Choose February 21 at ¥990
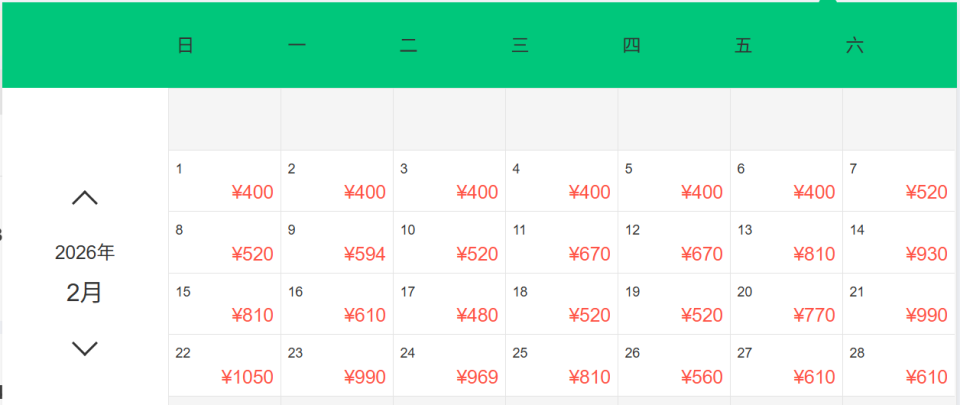The height and width of the screenshot is (405, 960). (899, 304)
